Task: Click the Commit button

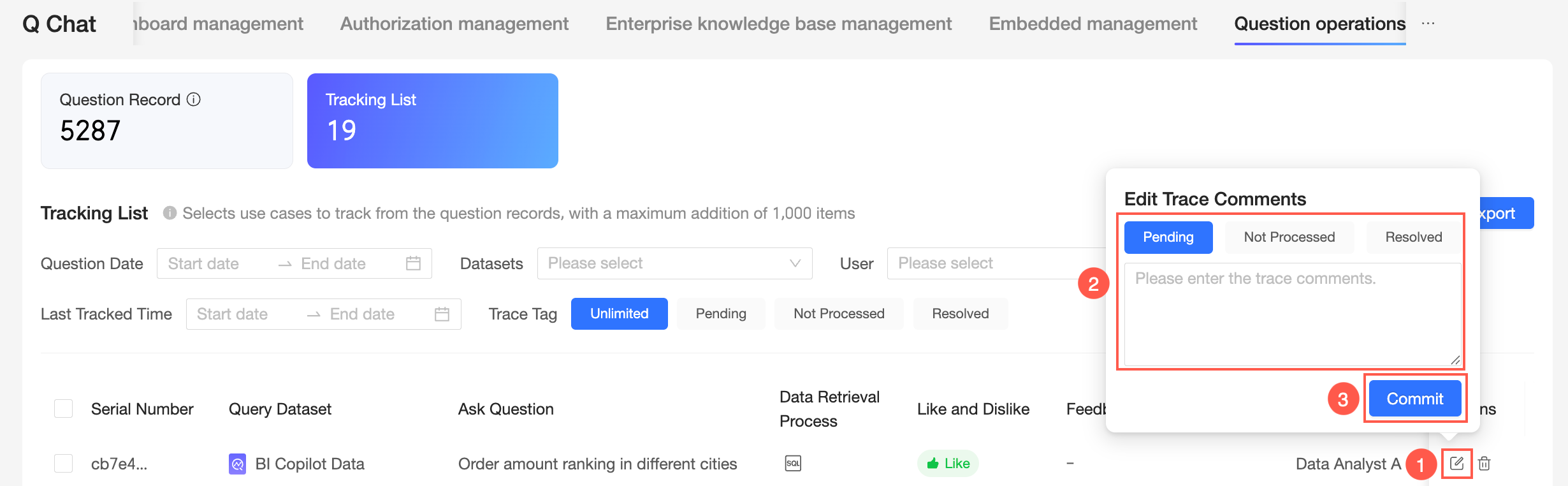Action: pyautogui.click(x=1414, y=399)
